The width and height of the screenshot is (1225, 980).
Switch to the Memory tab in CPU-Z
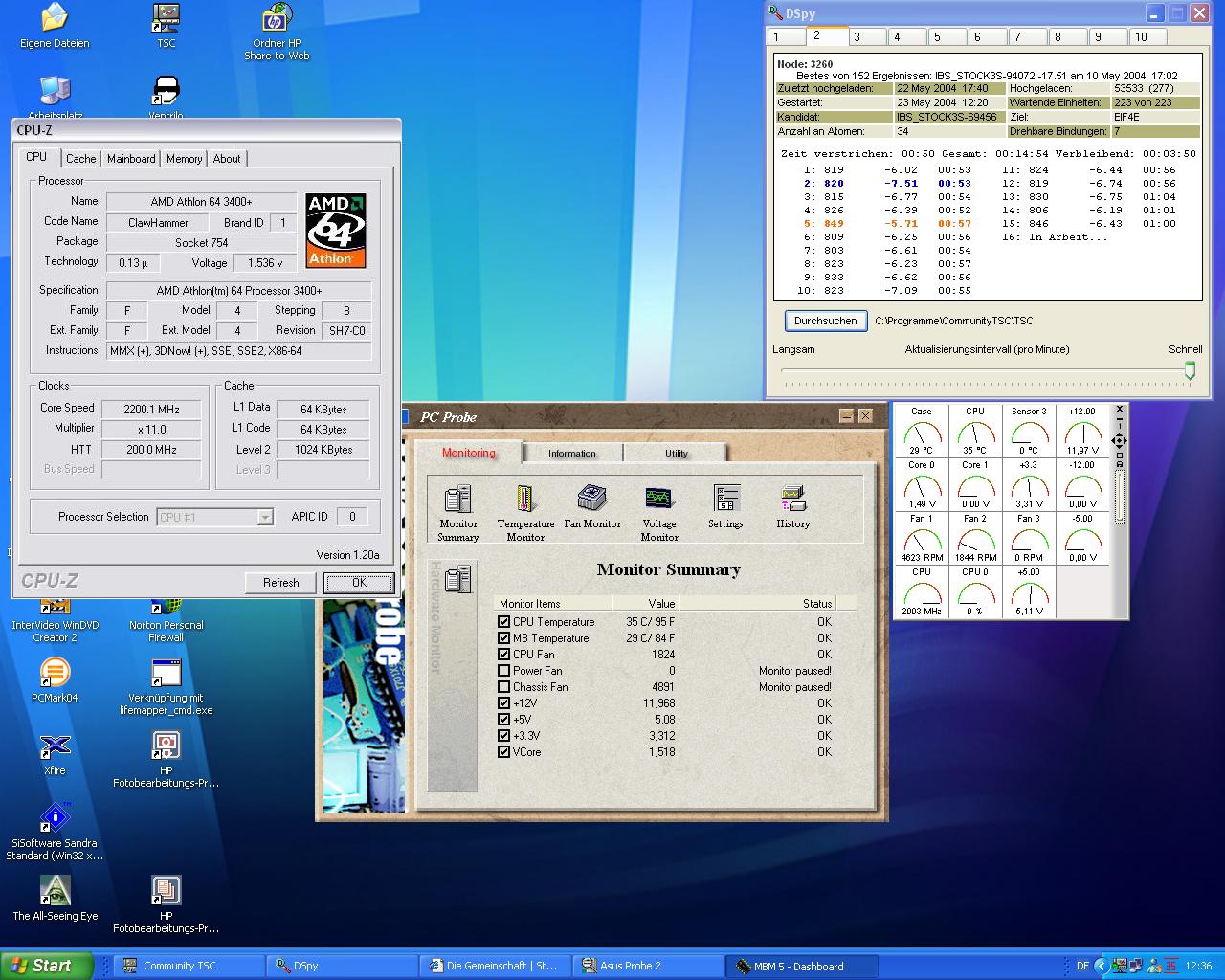184,159
